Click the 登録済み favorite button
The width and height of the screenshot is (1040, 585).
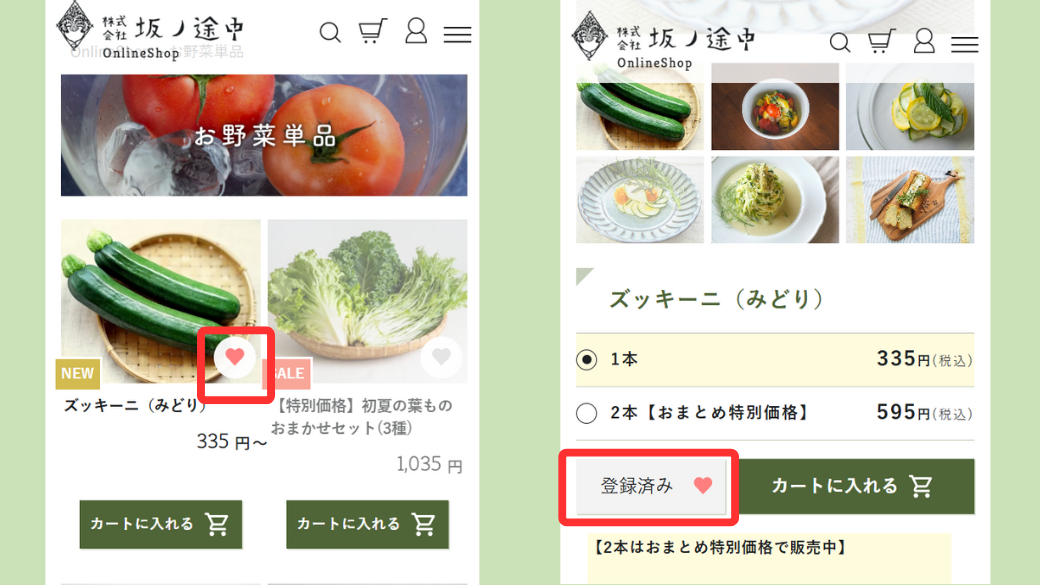[x=651, y=486]
